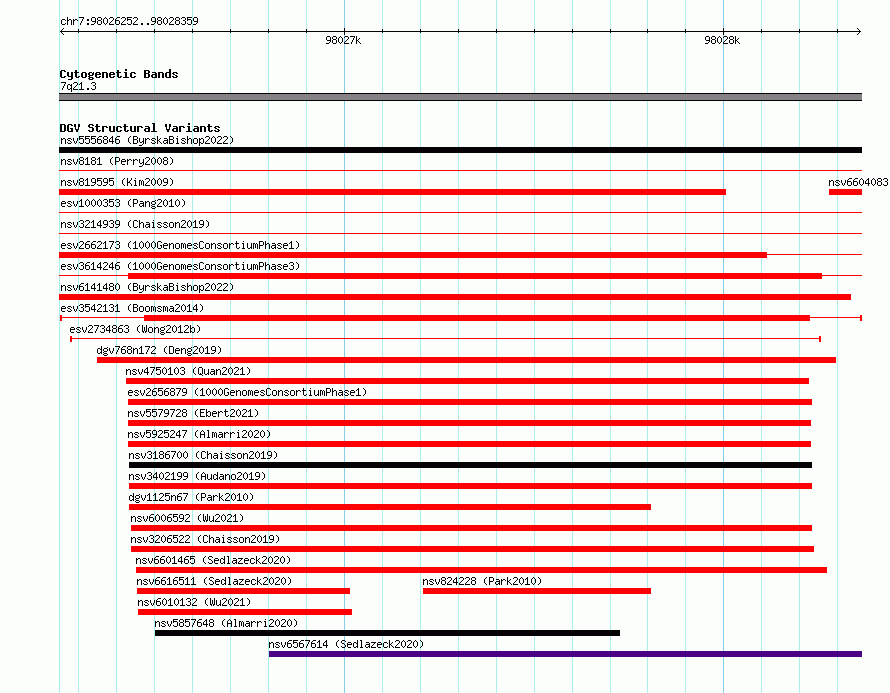Select the black bar for nsv3186700
Viewport: 890px width, 693px height.
click(x=470, y=465)
